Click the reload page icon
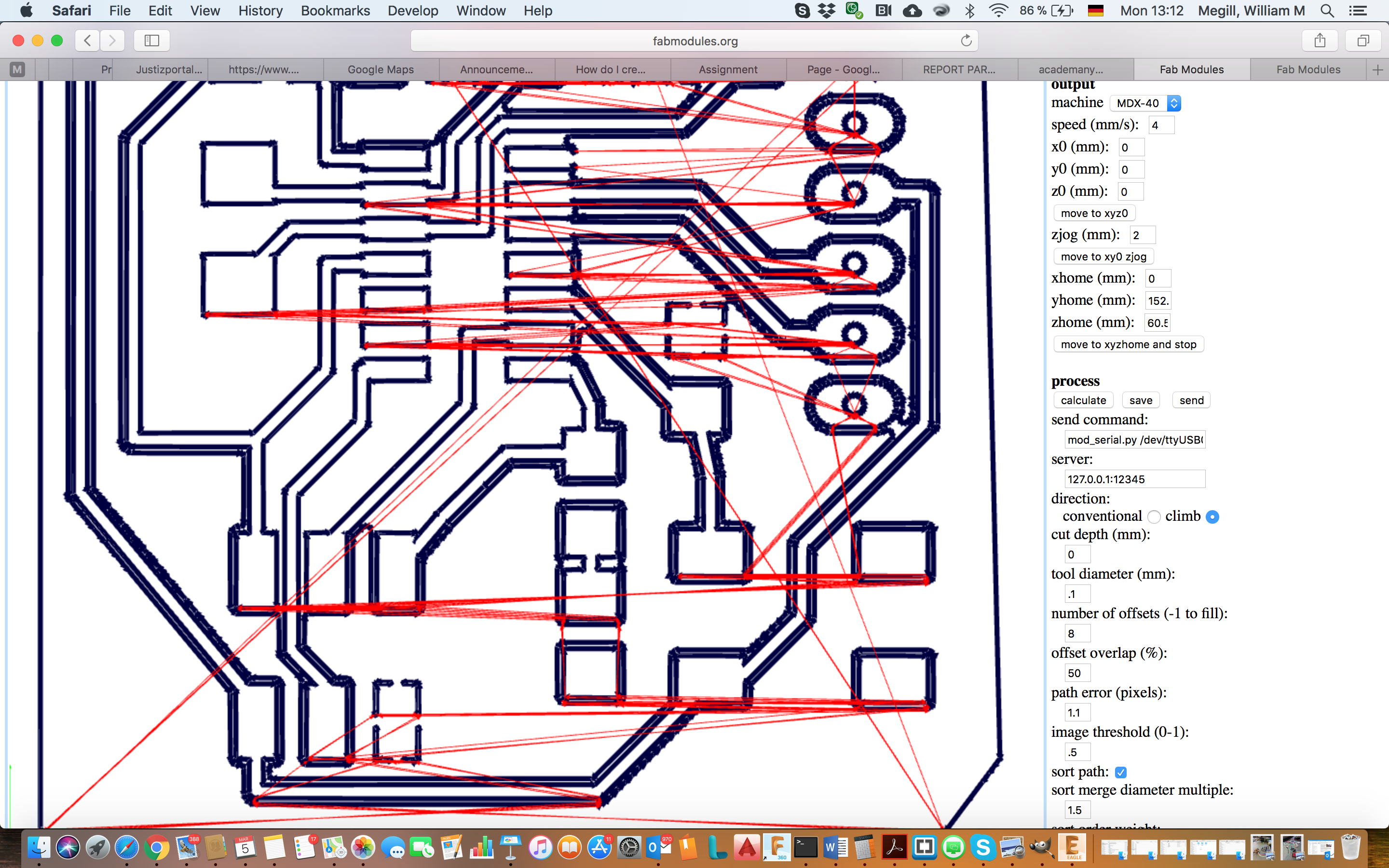The height and width of the screenshot is (868, 1389). pos(966,41)
